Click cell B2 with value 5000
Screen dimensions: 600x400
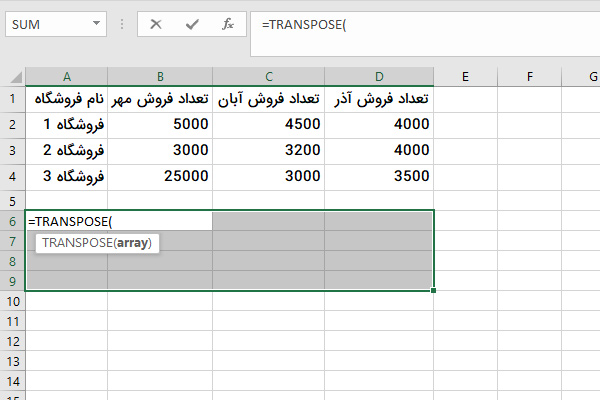(x=160, y=126)
